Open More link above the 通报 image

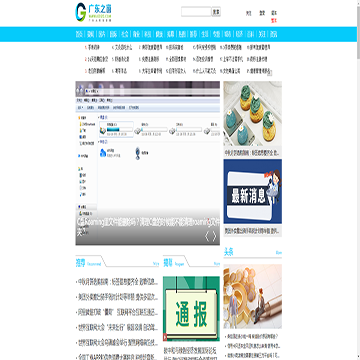(x=217, y=264)
